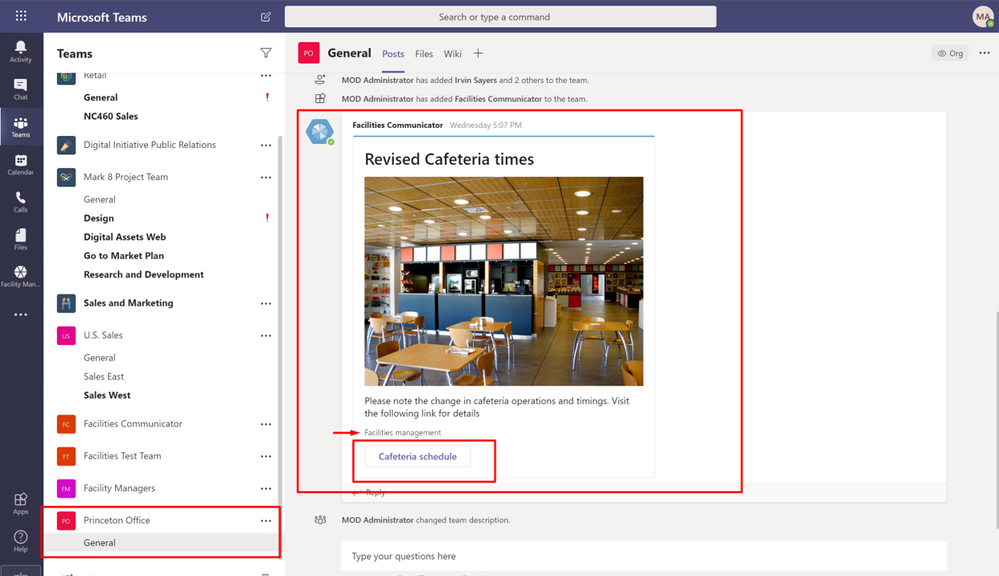
Task: Switch to the Posts tab
Action: 393,54
